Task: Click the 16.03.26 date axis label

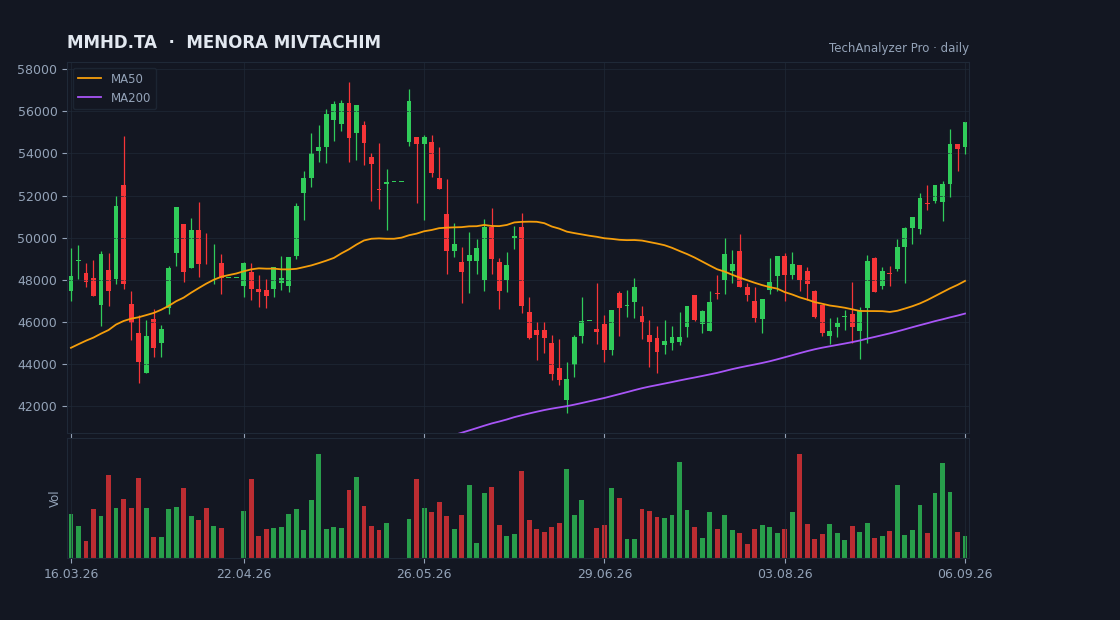Action: point(70,574)
